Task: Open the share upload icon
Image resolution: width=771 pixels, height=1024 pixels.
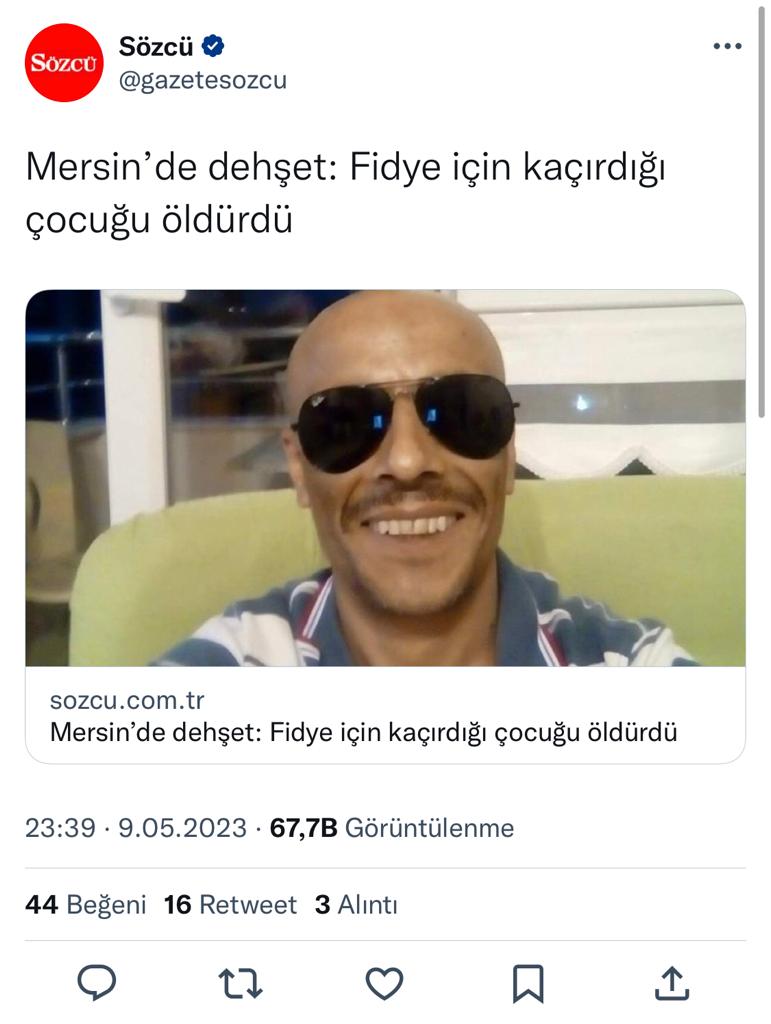Action: [x=672, y=984]
